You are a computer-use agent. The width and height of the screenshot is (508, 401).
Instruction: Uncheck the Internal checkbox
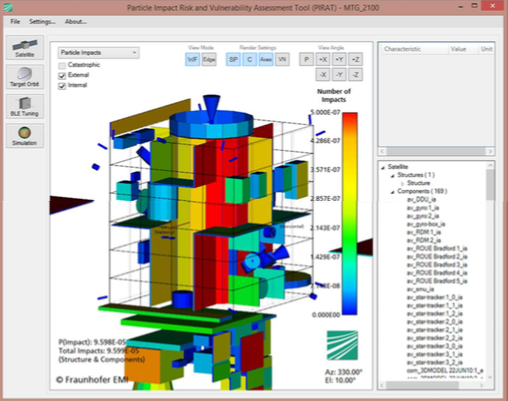62,86
